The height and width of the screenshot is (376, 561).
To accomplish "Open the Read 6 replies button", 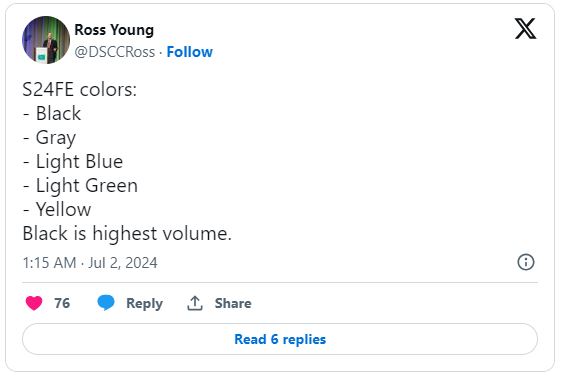I will [x=280, y=339].
